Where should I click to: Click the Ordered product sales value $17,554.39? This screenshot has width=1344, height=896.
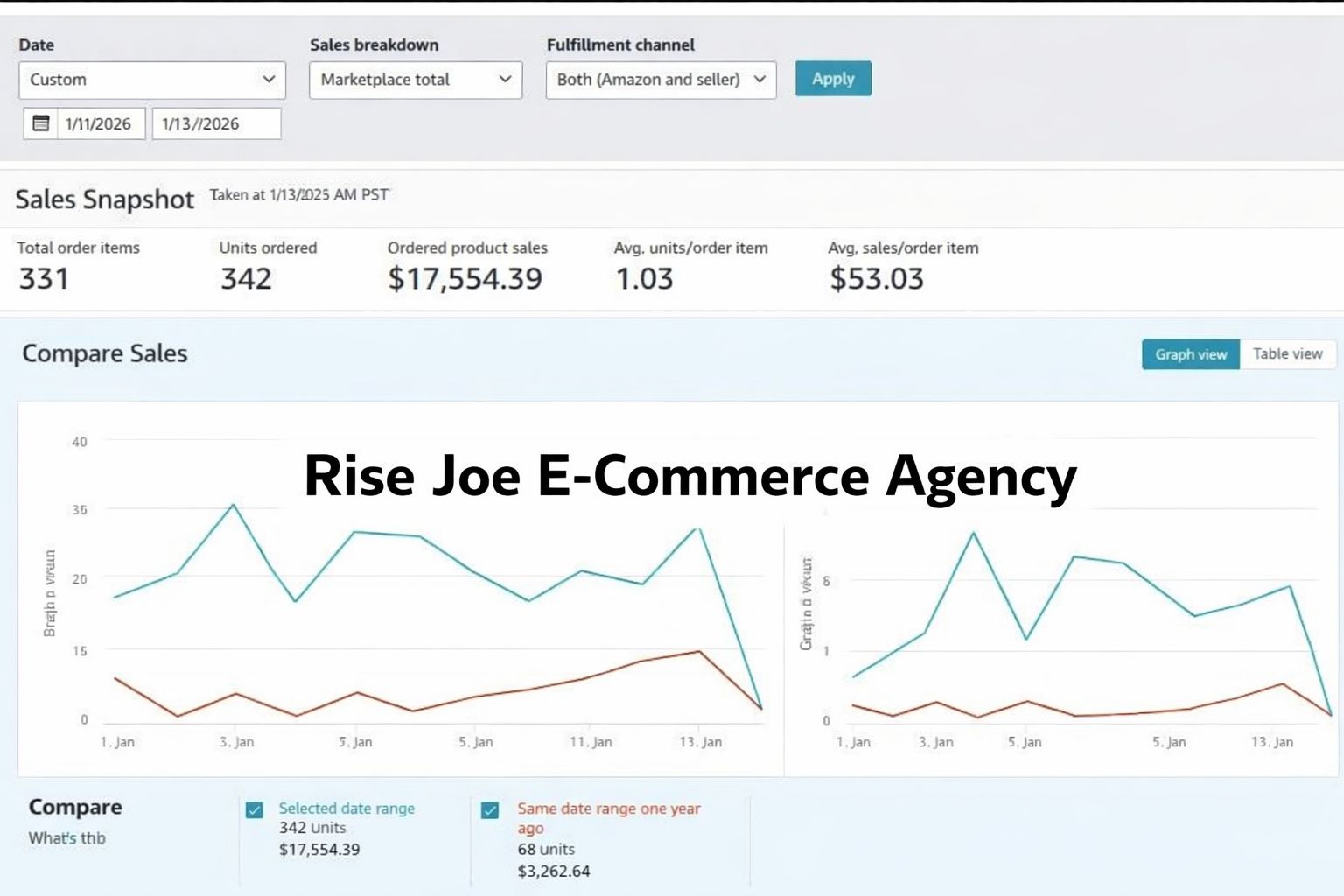coord(465,278)
